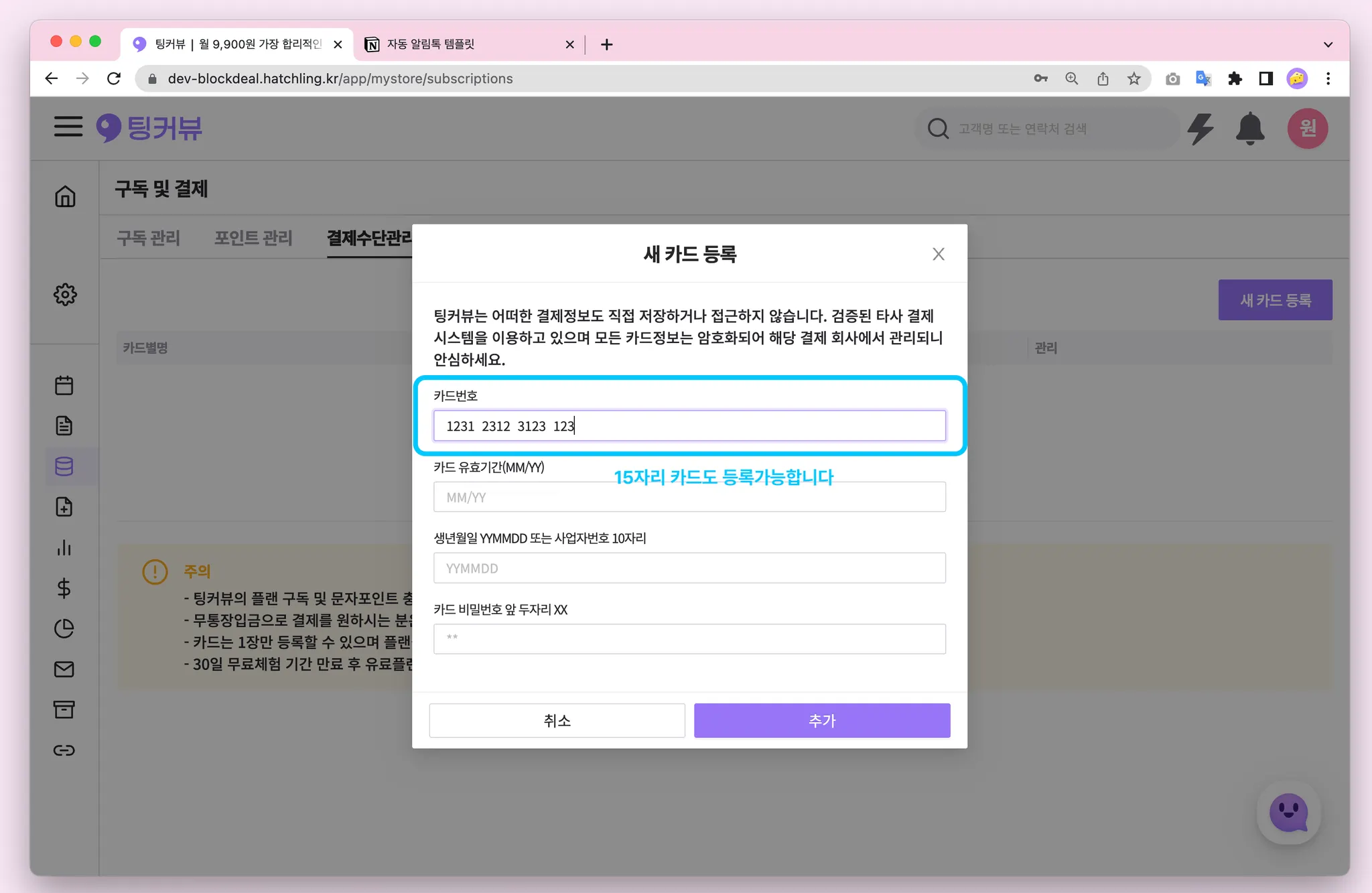Switch to 구독 관리 tab
Image resolution: width=1372 pixels, height=893 pixels.
click(149, 238)
